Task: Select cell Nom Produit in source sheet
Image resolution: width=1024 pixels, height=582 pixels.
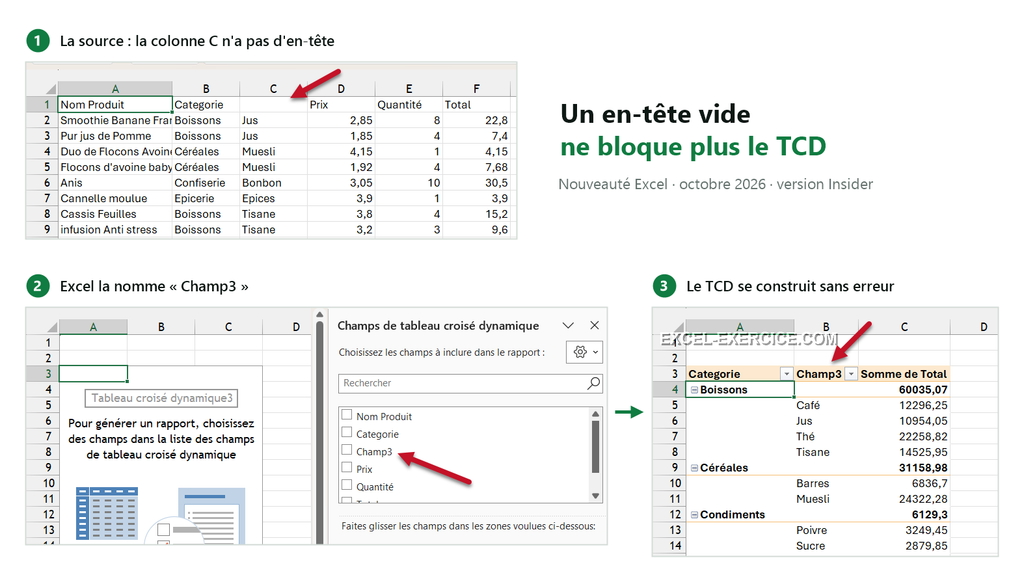Action: coord(115,105)
